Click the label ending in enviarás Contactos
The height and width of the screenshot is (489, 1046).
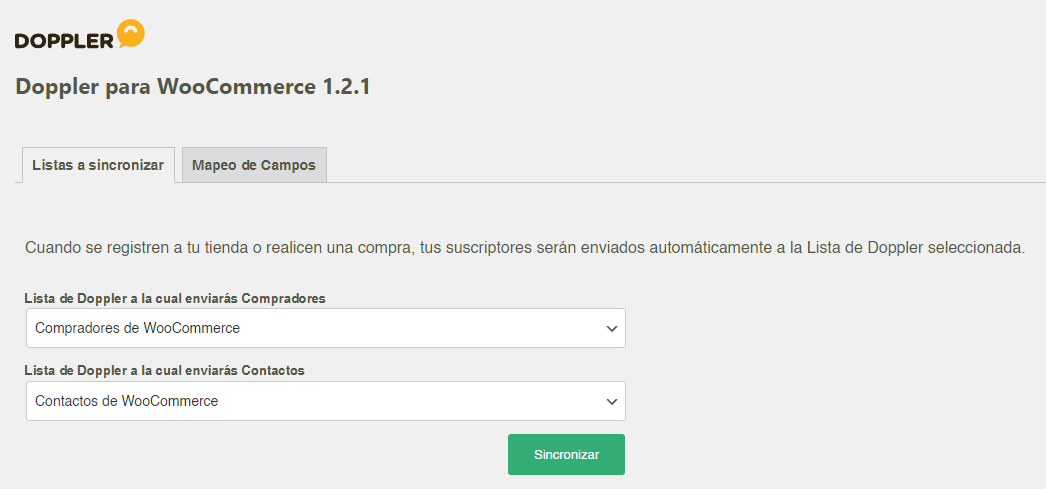(165, 370)
